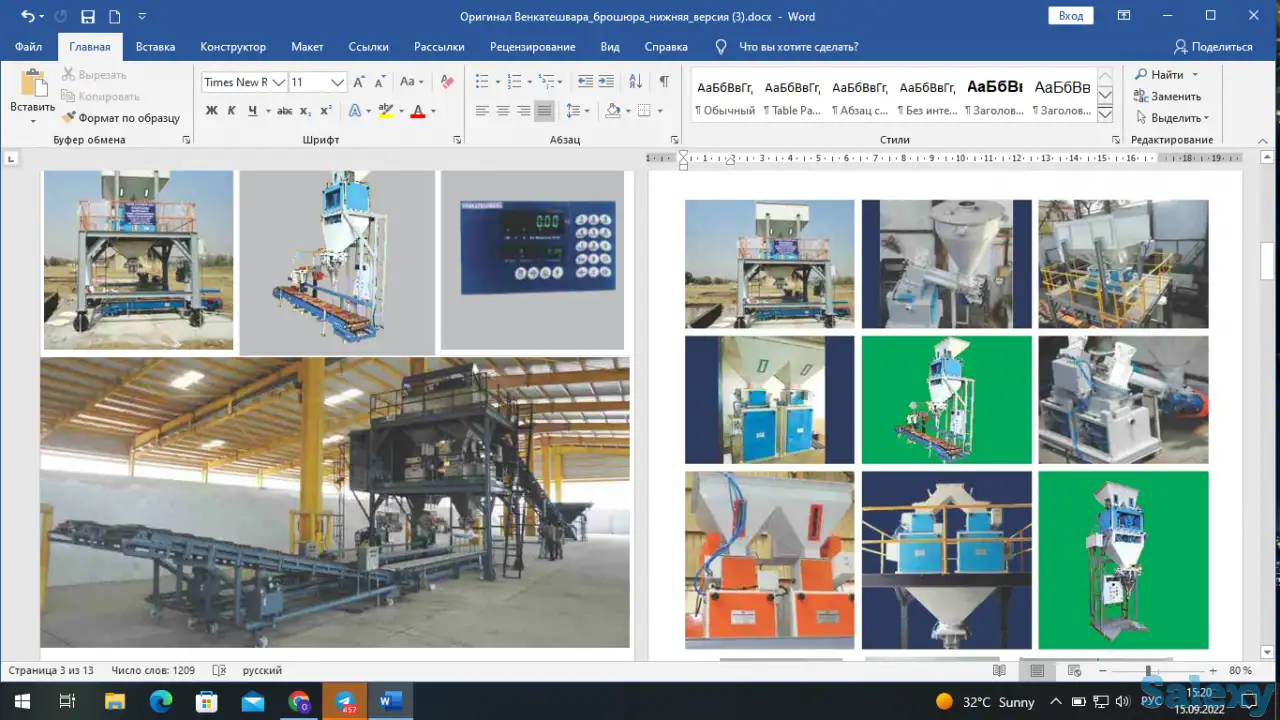Screen dimensions: 1280x720
Task: Open the font size dropdown
Action: (x=337, y=82)
